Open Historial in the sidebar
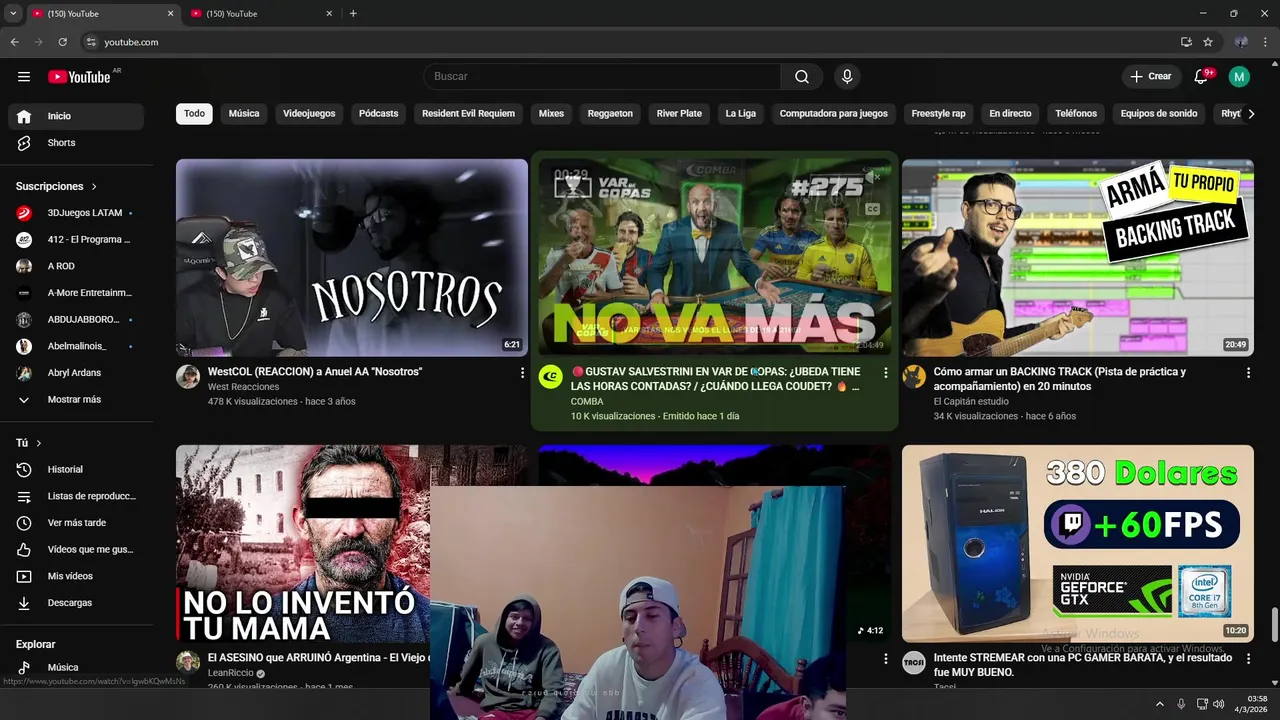Image resolution: width=1280 pixels, height=720 pixels. [x=76, y=469]
